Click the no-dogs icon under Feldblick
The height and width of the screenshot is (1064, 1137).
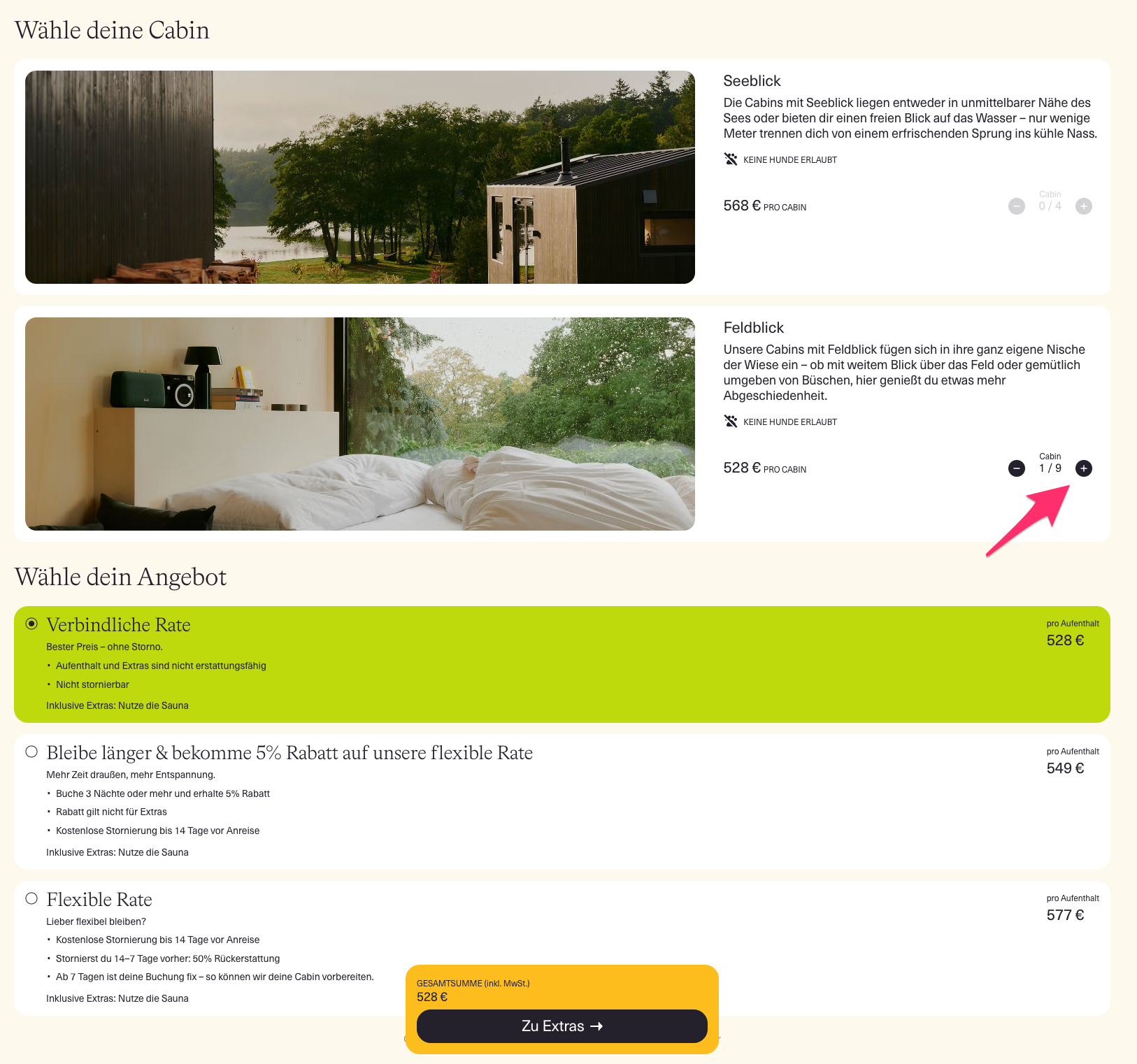pos(731,422)
